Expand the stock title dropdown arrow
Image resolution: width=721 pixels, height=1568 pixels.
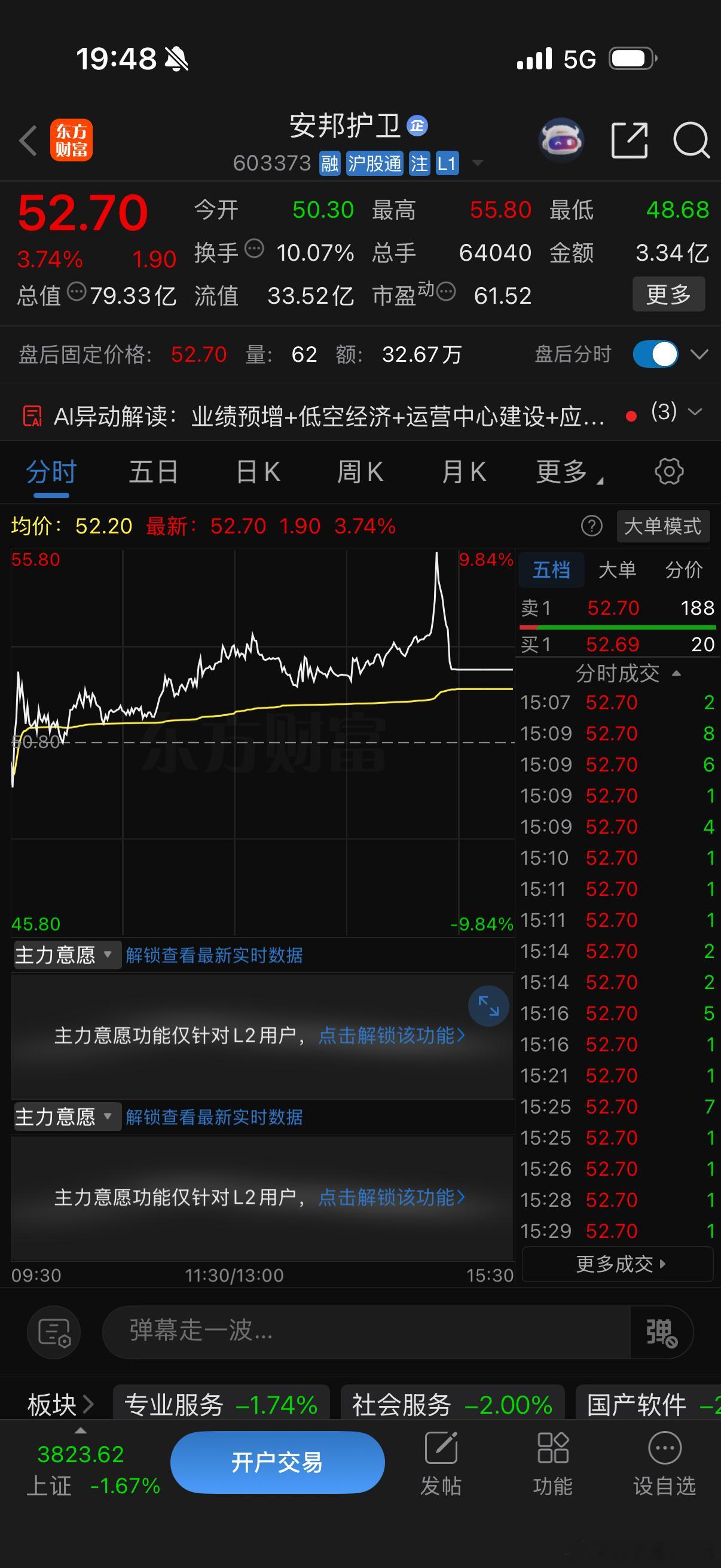[478, 163]
